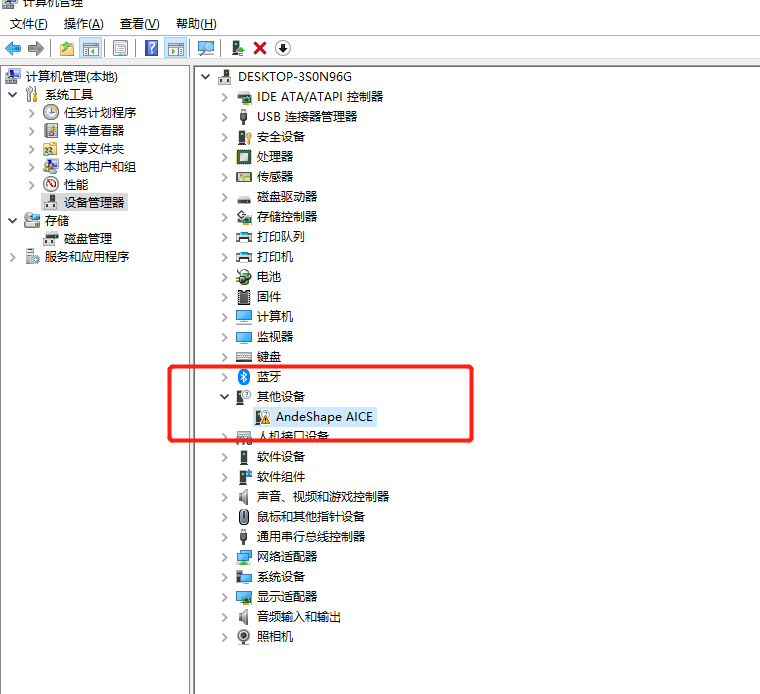
Task: Click the Forward arrow toolbar icon
Action: (36, 48)
